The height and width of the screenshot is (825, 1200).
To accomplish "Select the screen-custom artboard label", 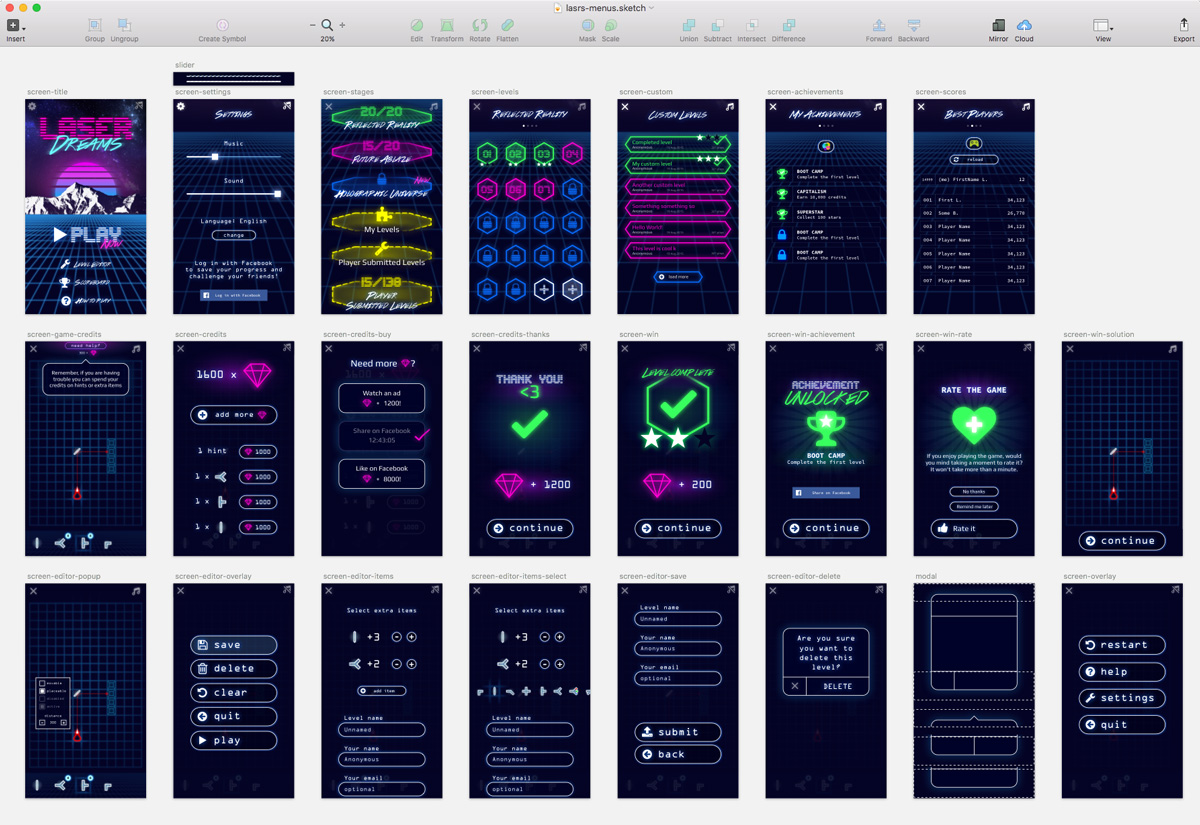I will click(645, 92).
